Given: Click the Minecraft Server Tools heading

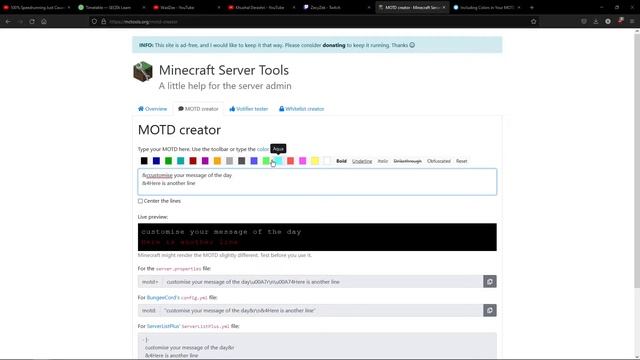Looking at the screenshot, I should point(224,70).
